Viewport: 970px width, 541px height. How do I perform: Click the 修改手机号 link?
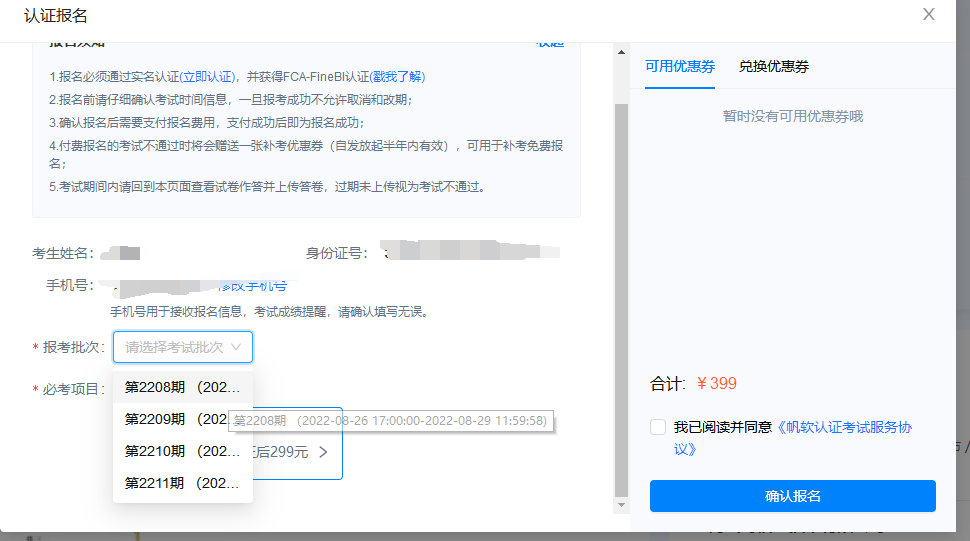point(252,286)
